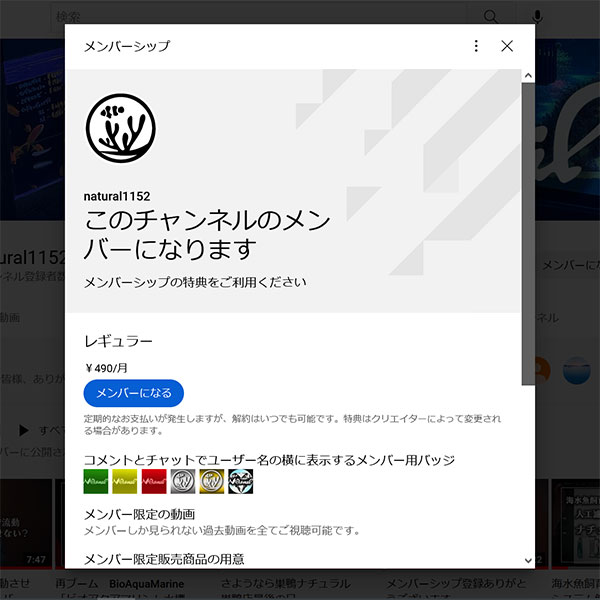Click the green member badge
The height and width of the screenshot is (600, 600).
pos(96,481)
